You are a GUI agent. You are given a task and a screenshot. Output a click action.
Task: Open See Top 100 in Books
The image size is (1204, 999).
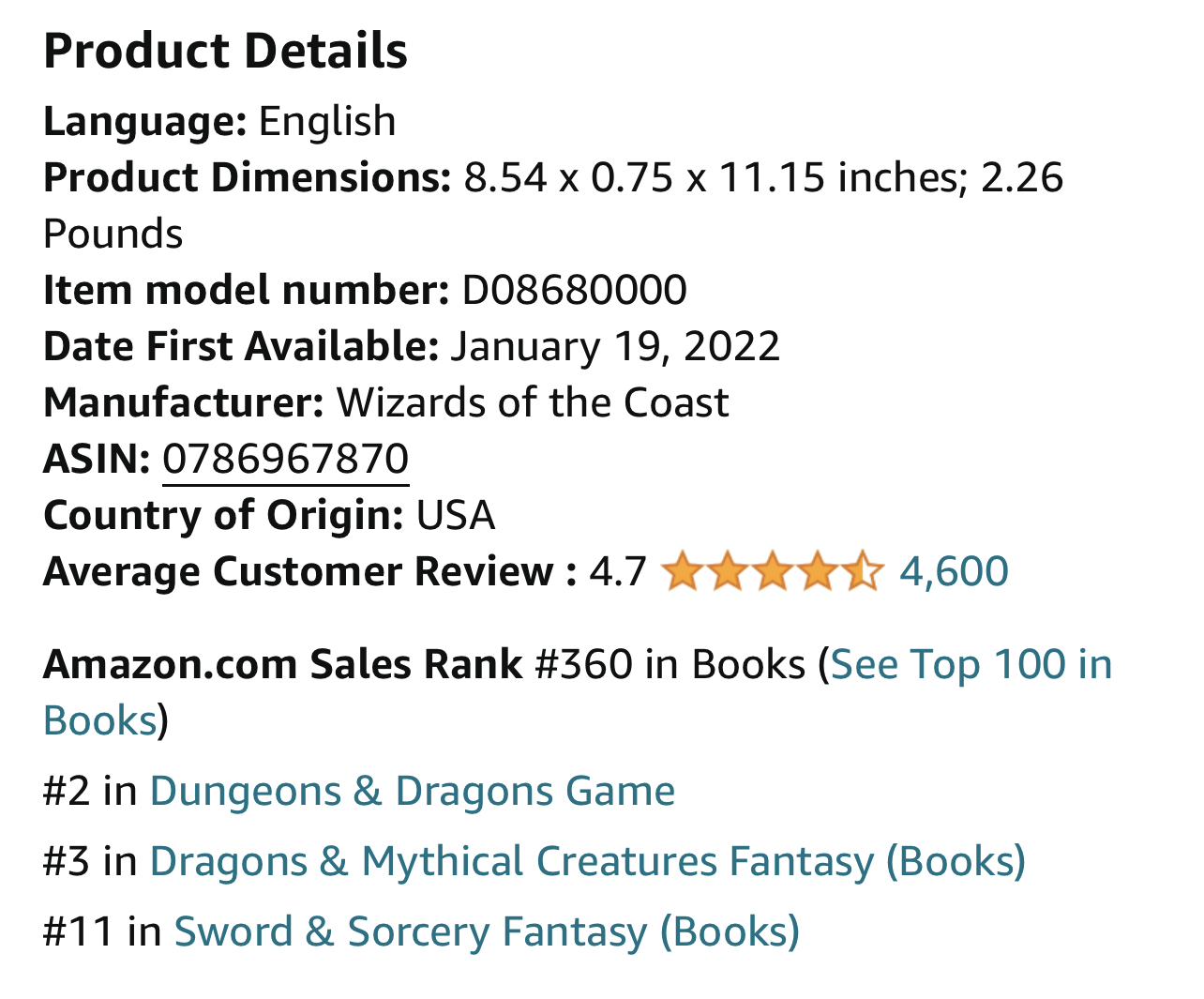[x=971, y=665]
